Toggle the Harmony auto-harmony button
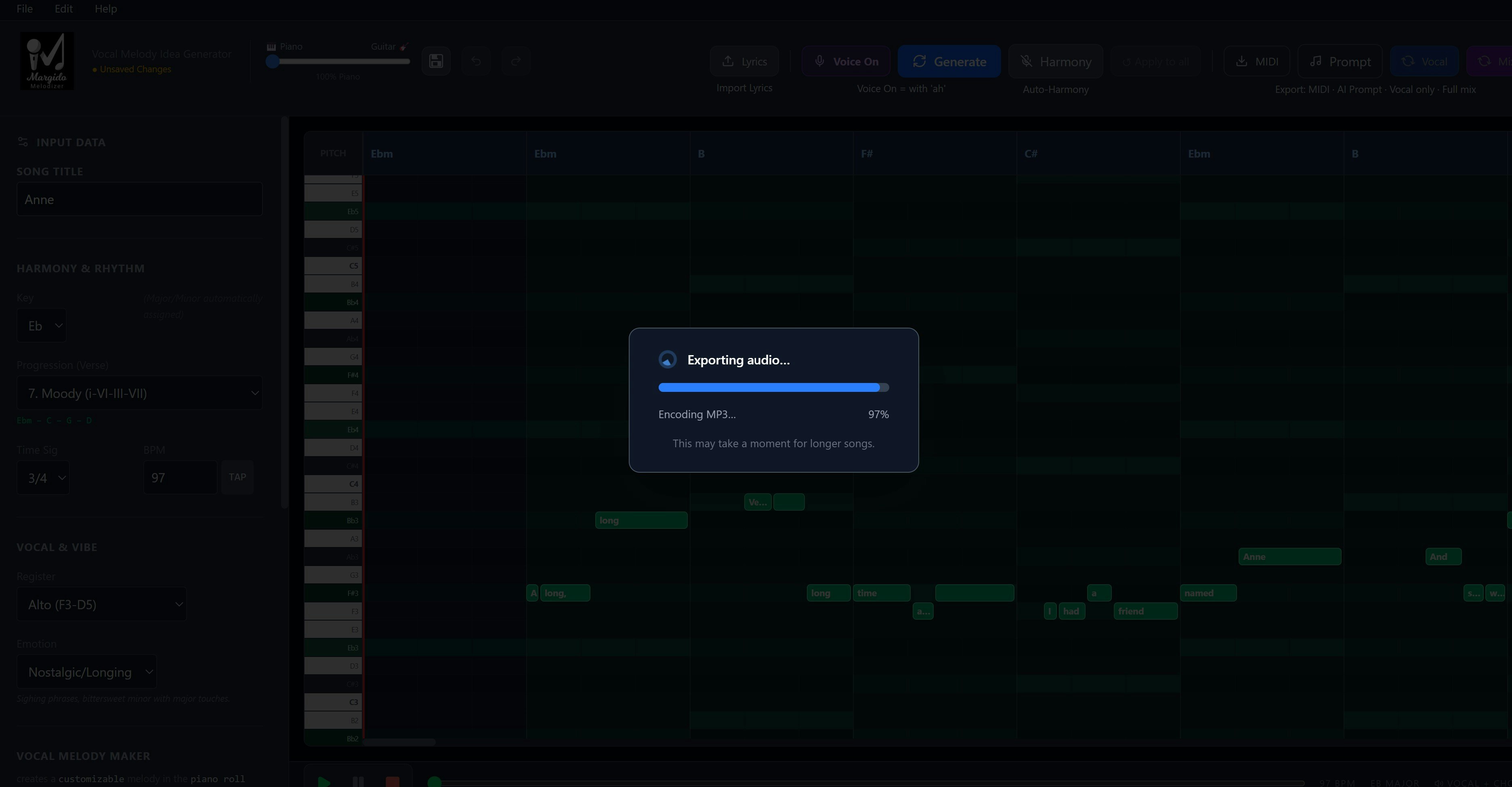This screenshot has height=787, width=1512. click(x=1055, y=61)
